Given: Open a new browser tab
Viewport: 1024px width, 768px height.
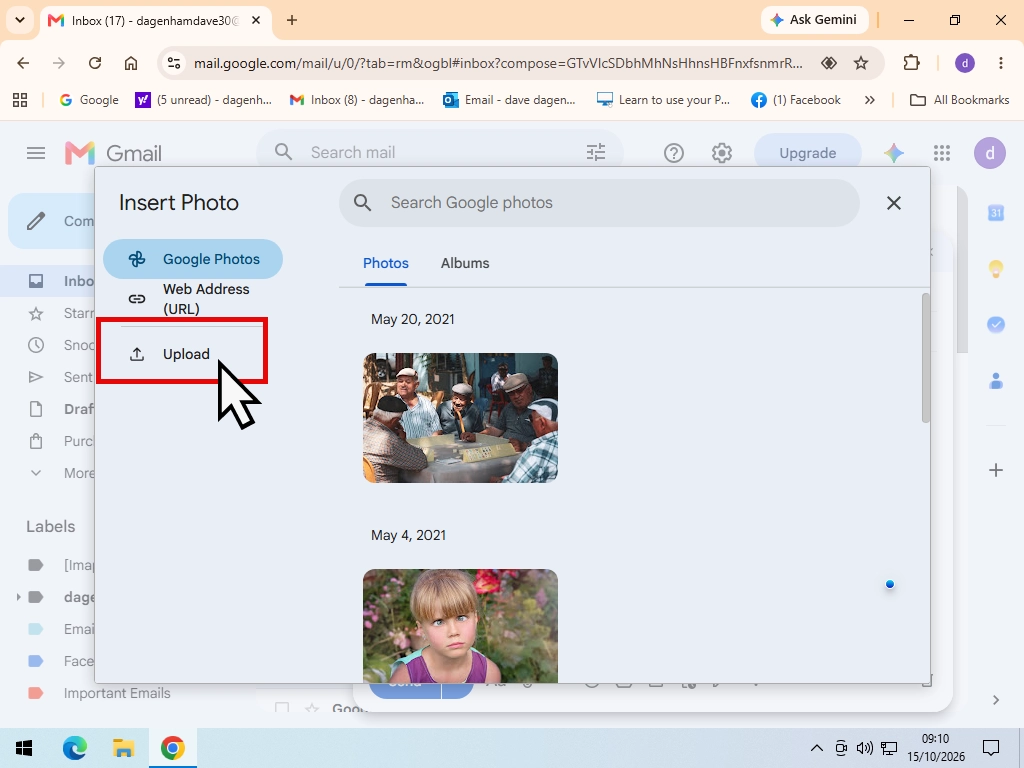Looking at the screenshot, I should (292, 20).
